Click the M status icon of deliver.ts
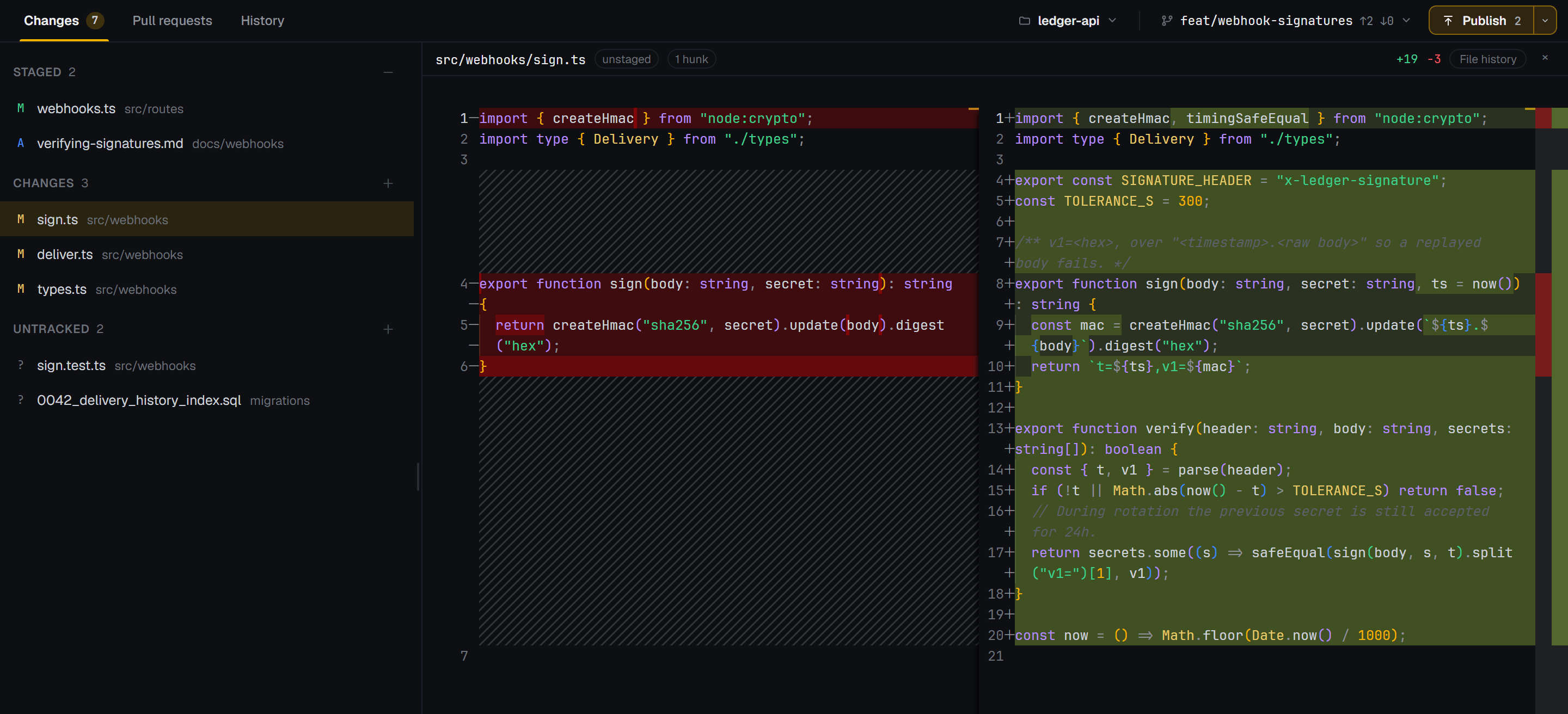Viewport: 1568px width, 714px height. [21, 254]
